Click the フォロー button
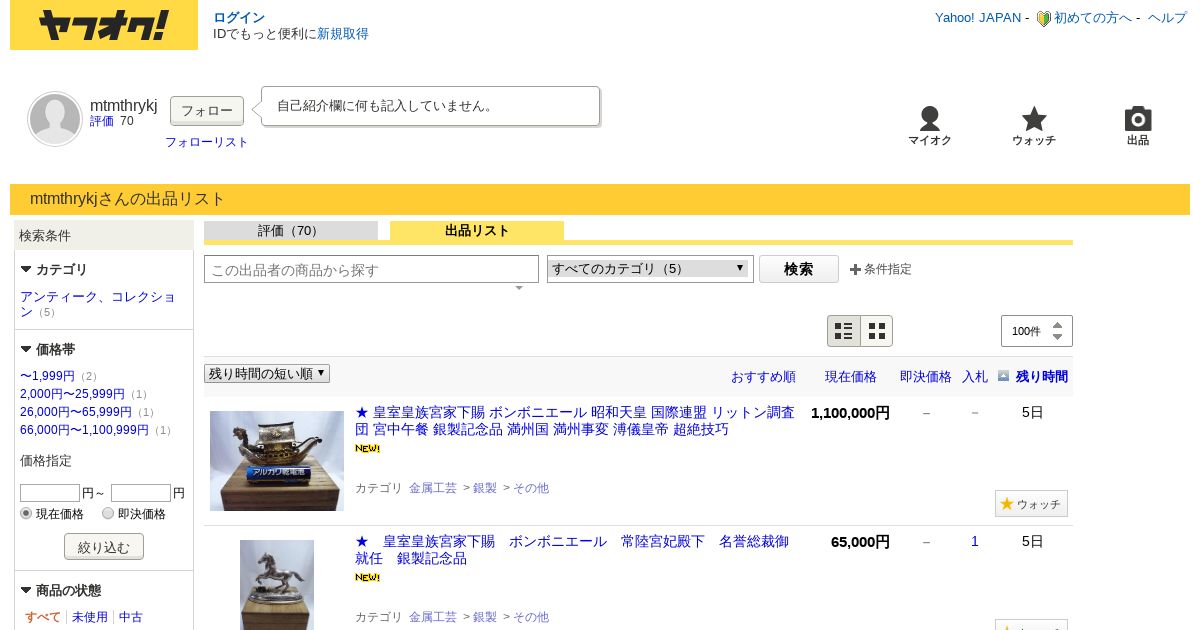 207,110
